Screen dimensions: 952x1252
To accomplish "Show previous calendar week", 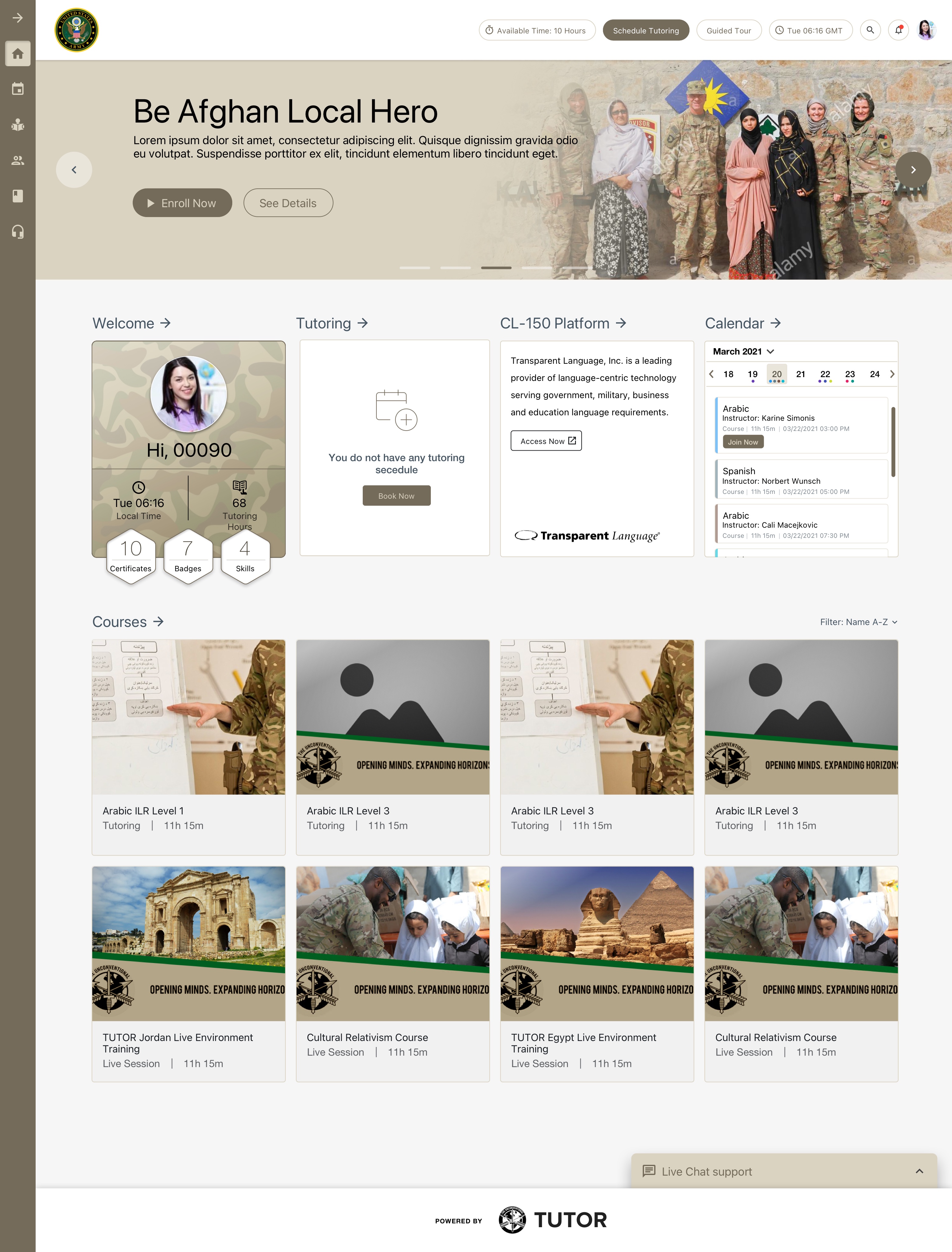I will (x=712, y=374).
